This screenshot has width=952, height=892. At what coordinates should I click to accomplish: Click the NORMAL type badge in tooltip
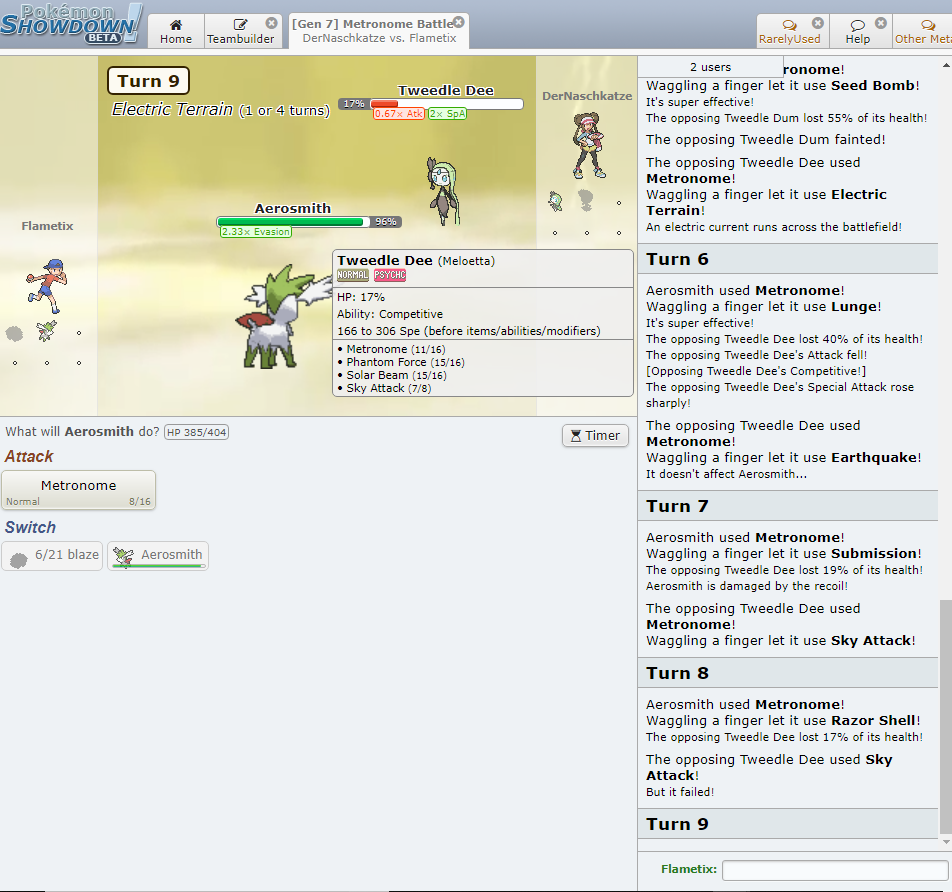[x=353, y=275]
